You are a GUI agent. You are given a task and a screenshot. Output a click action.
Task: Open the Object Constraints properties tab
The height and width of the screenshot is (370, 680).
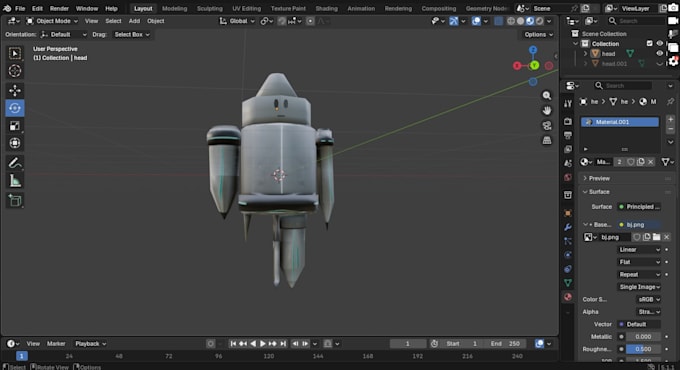[x=568, y=269]
